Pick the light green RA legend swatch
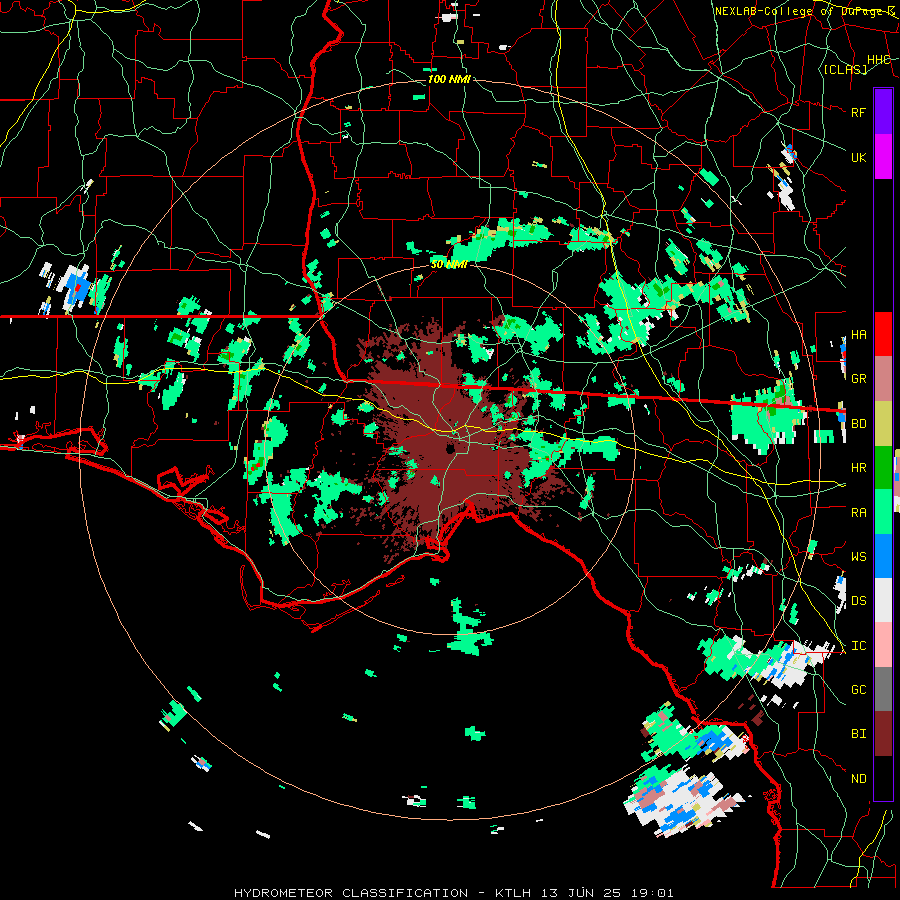The image size is (900, 900). tap(883, 512)
